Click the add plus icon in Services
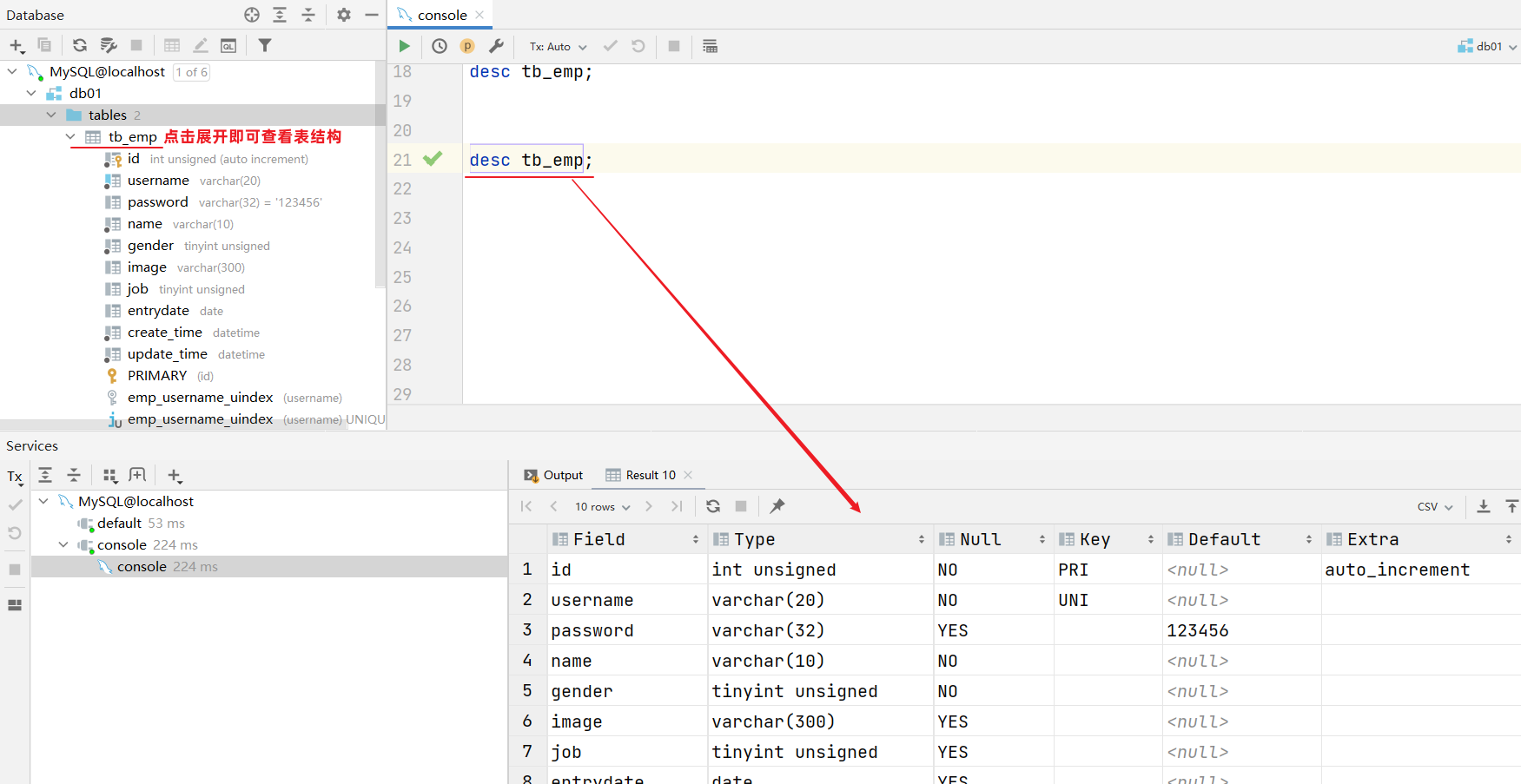The image size is (1521, 784). pos(175,476)
